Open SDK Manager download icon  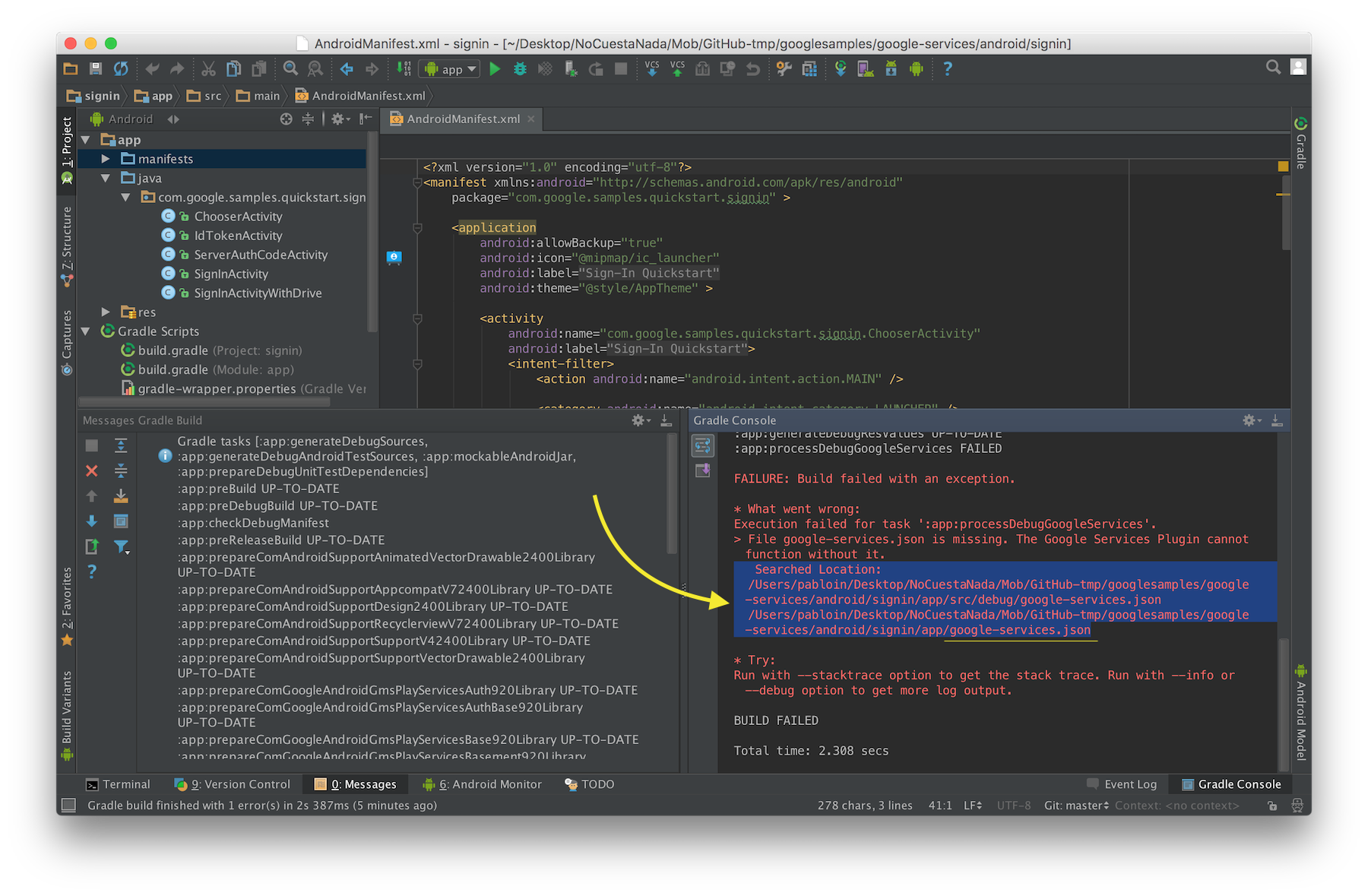[891, 69]
